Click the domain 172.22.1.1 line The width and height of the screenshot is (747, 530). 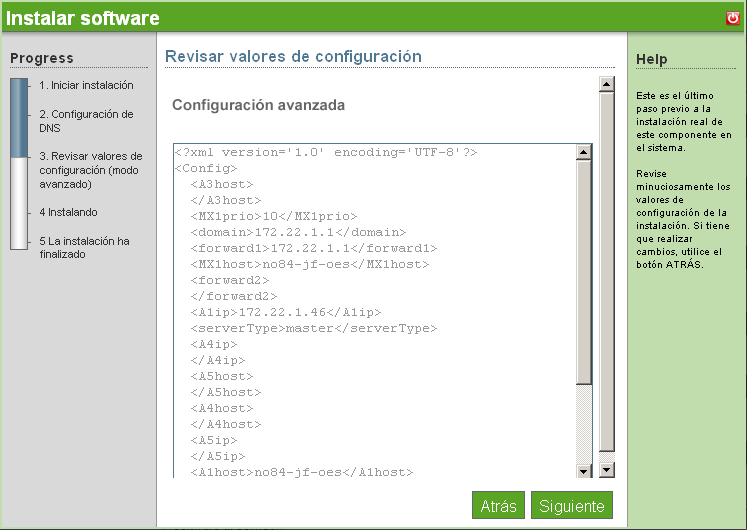298,232
